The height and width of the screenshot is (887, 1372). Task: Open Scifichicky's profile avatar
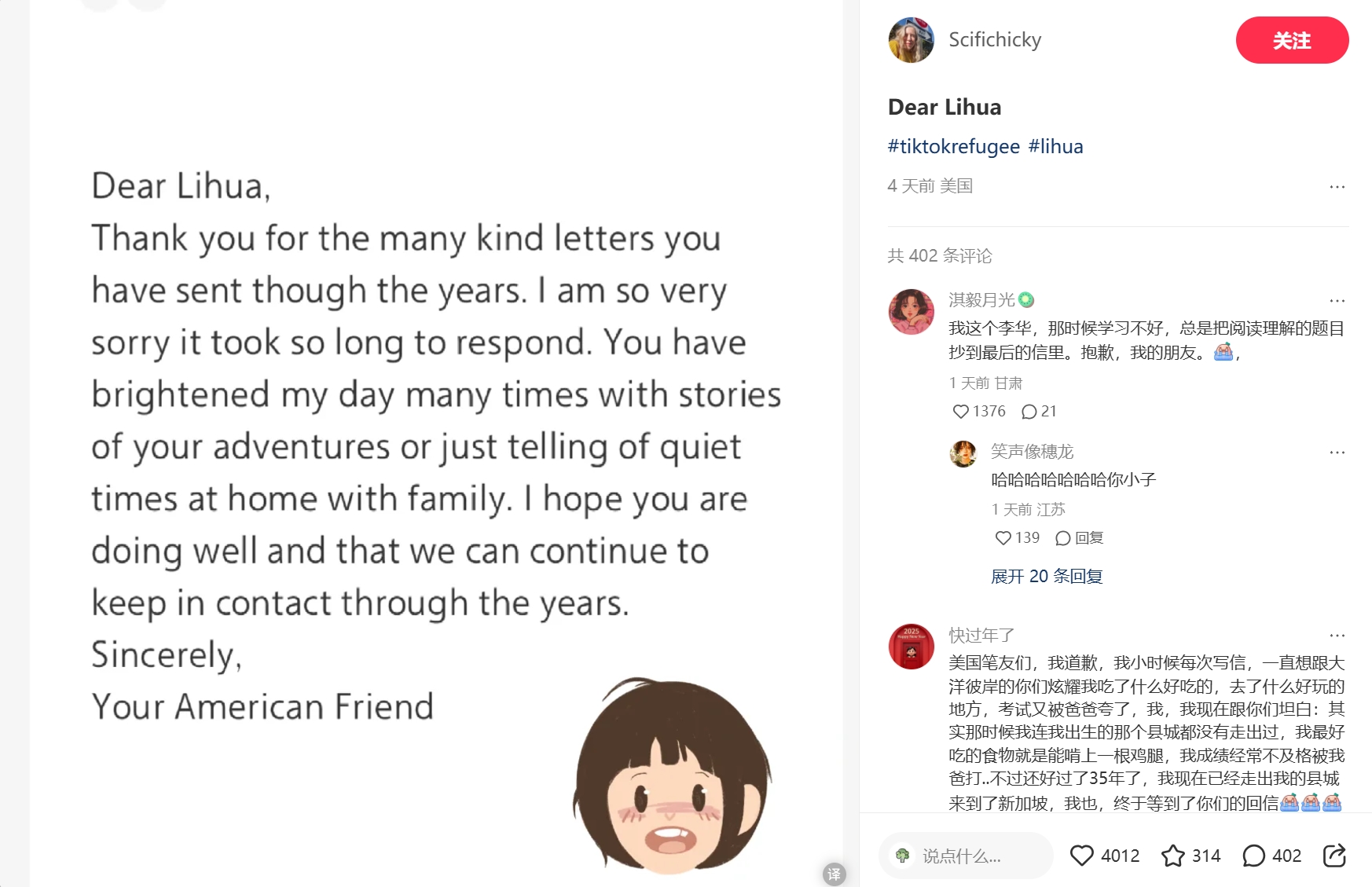pos(911,40)
